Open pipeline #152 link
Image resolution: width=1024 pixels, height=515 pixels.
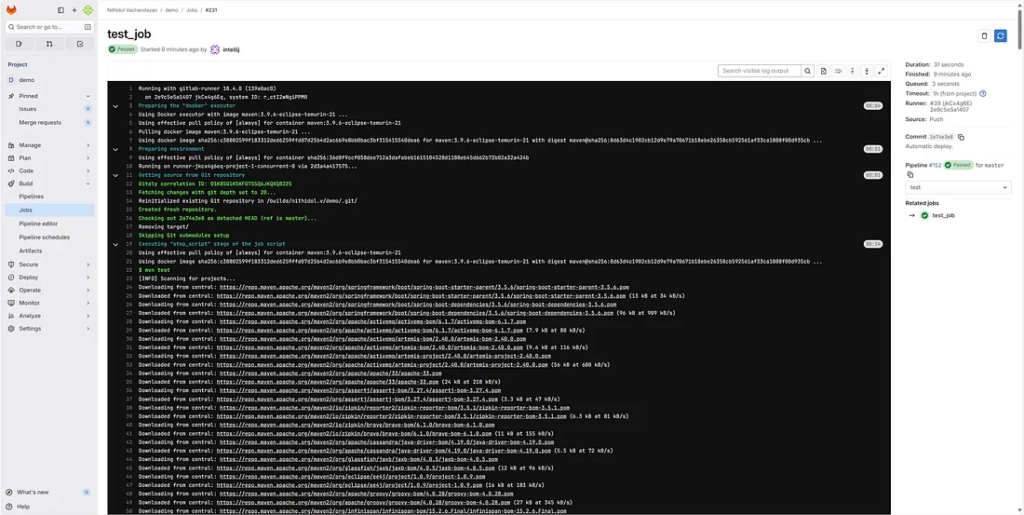tap(935, 165)
